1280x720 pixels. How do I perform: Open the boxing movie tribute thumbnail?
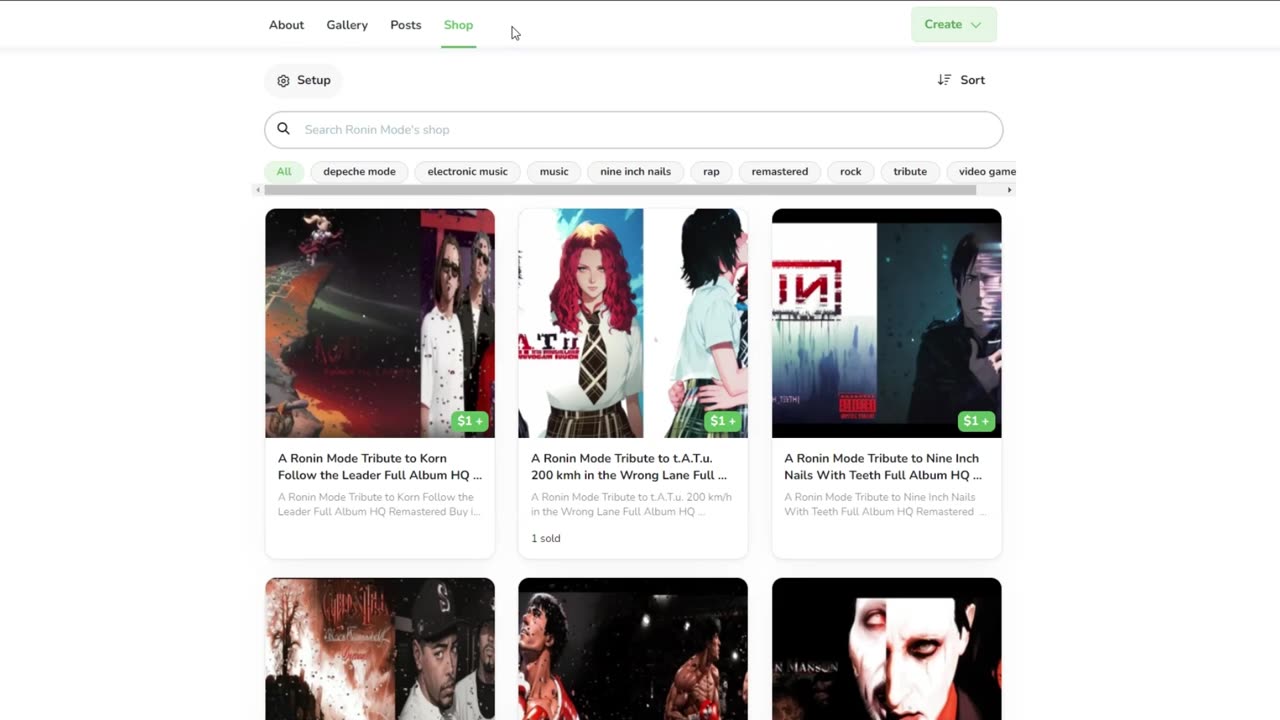633,649
